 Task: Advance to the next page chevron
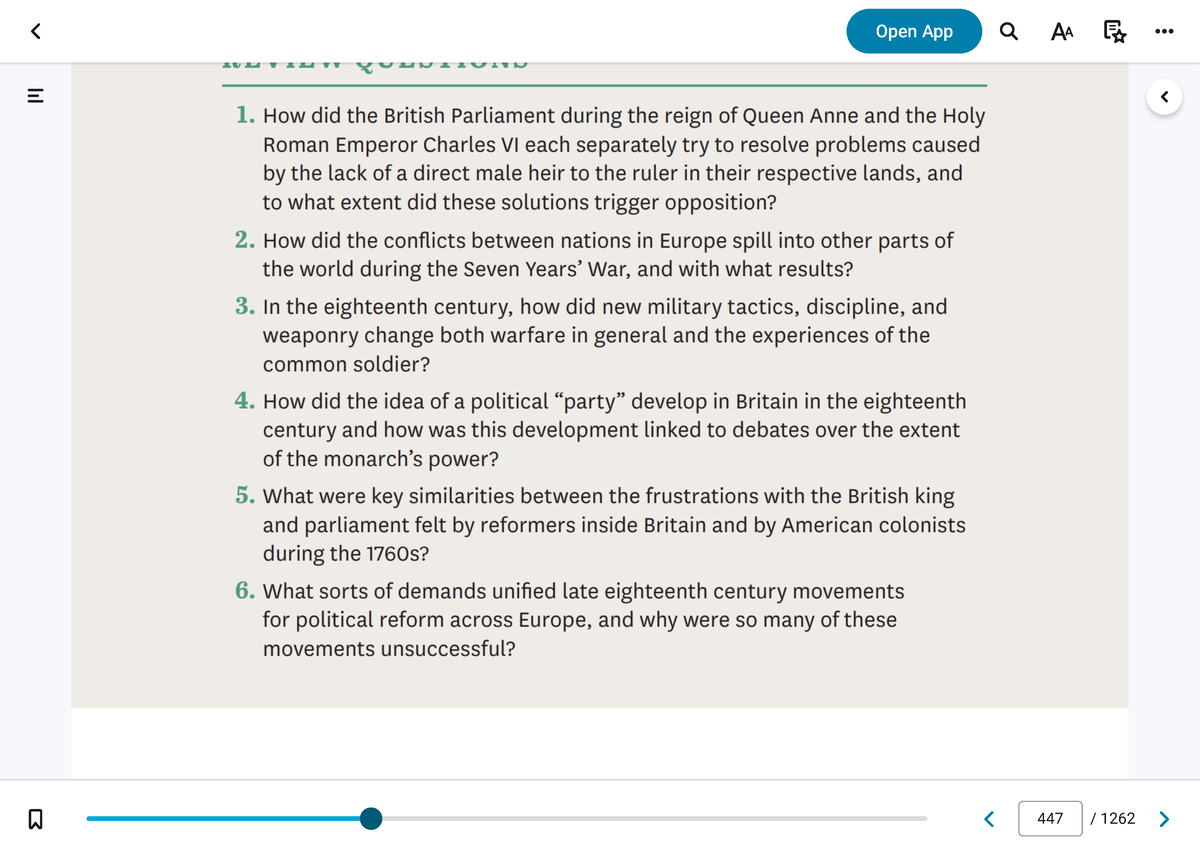point(1163,818)
